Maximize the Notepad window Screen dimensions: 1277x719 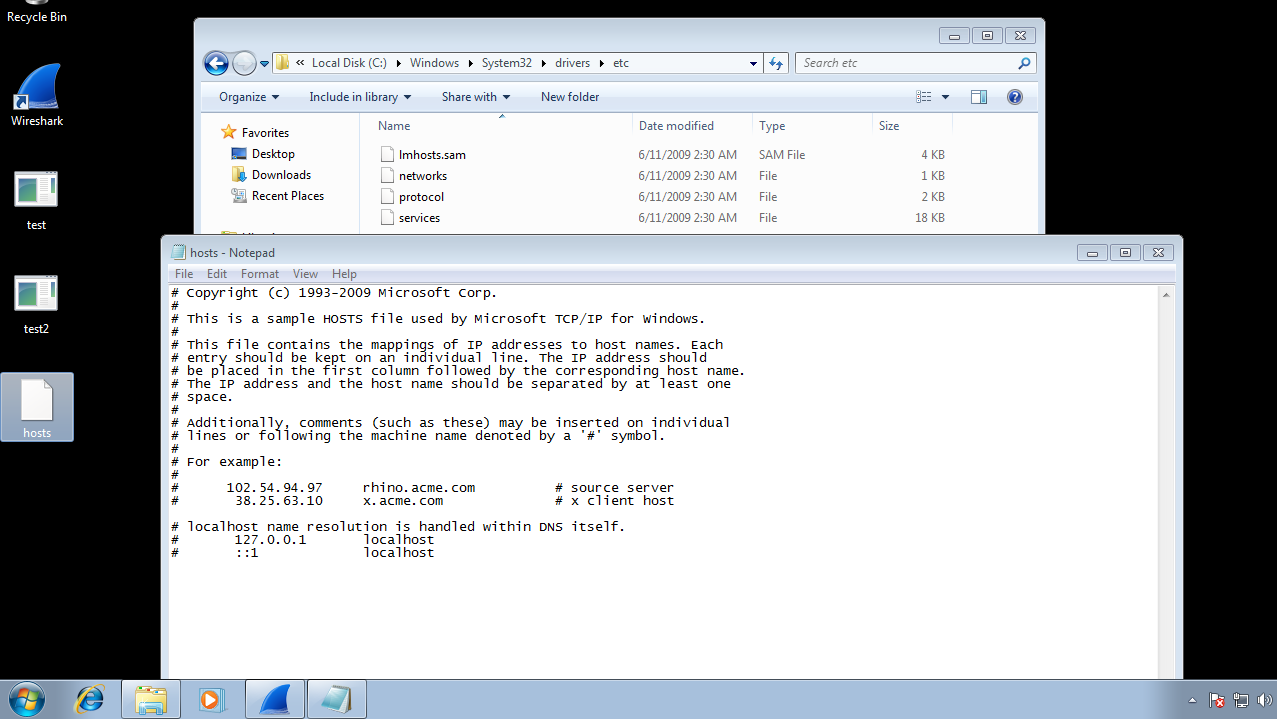(x=1125, y=253)
